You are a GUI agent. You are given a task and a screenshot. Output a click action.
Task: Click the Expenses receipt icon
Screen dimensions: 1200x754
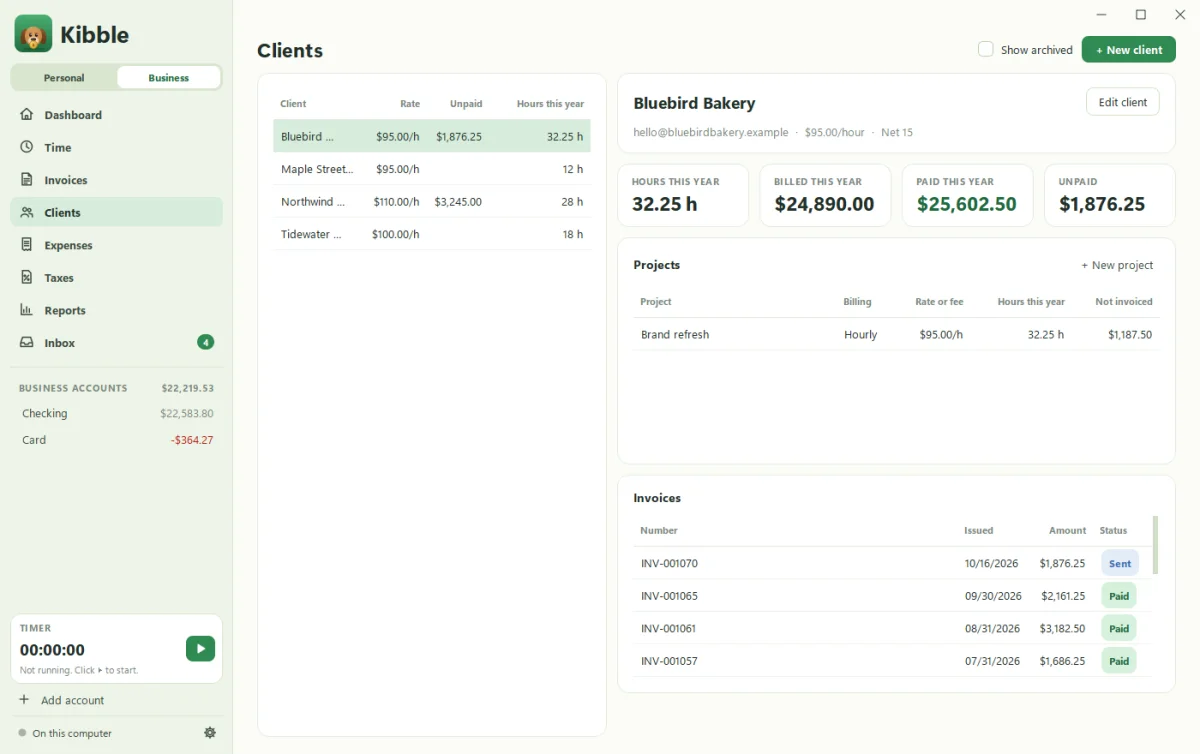(x=27, y=245)
